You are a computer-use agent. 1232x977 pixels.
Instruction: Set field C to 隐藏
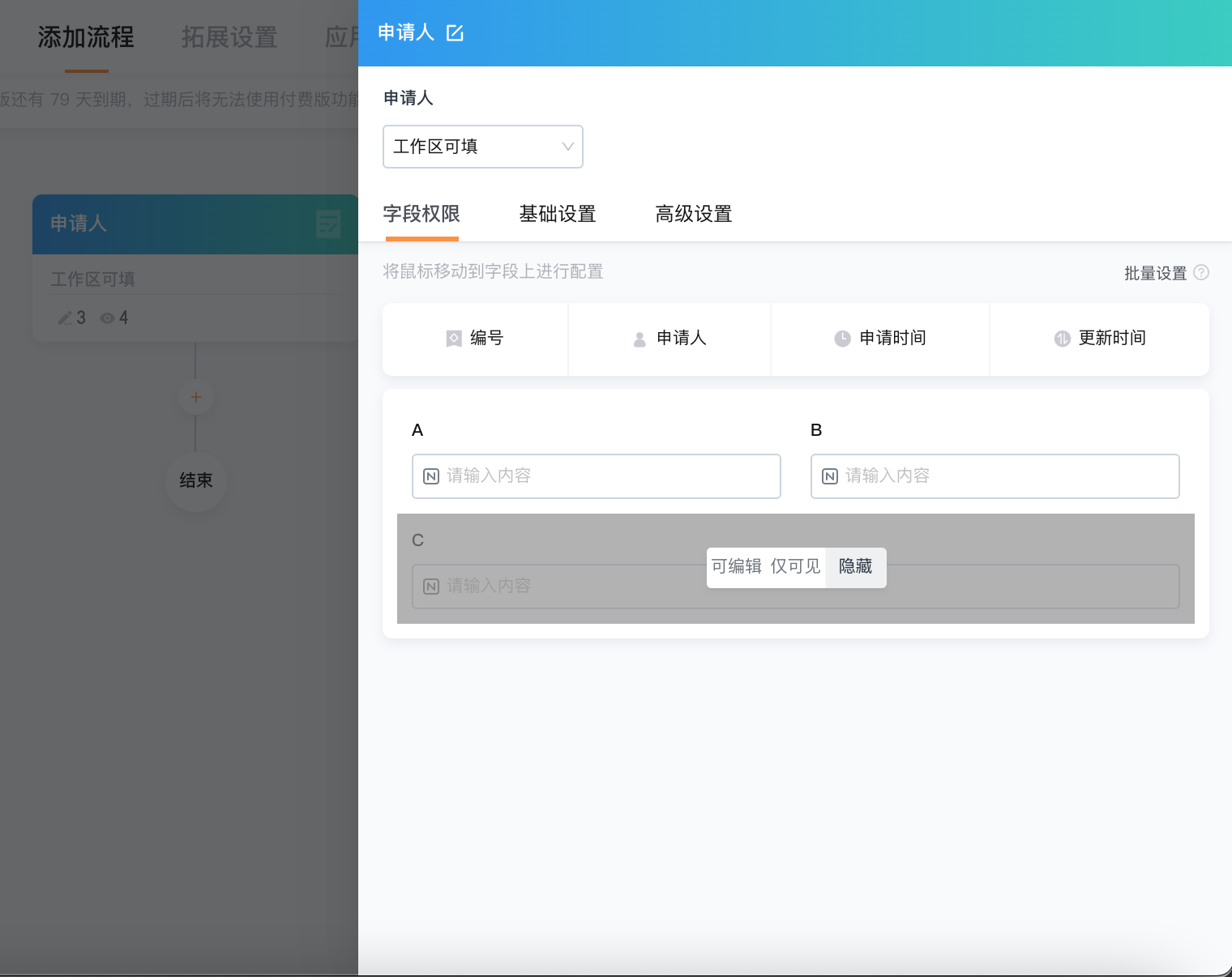click(856, 566)
